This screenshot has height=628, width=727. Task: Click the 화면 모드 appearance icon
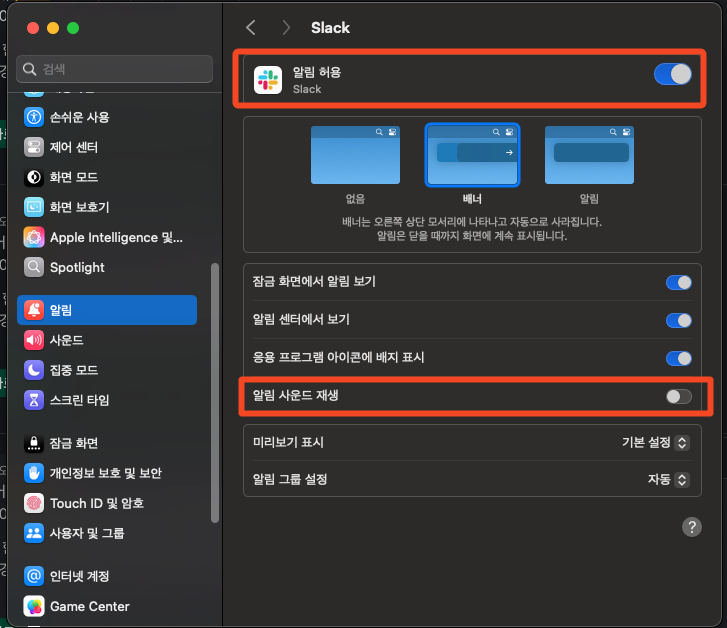[34, 177]
